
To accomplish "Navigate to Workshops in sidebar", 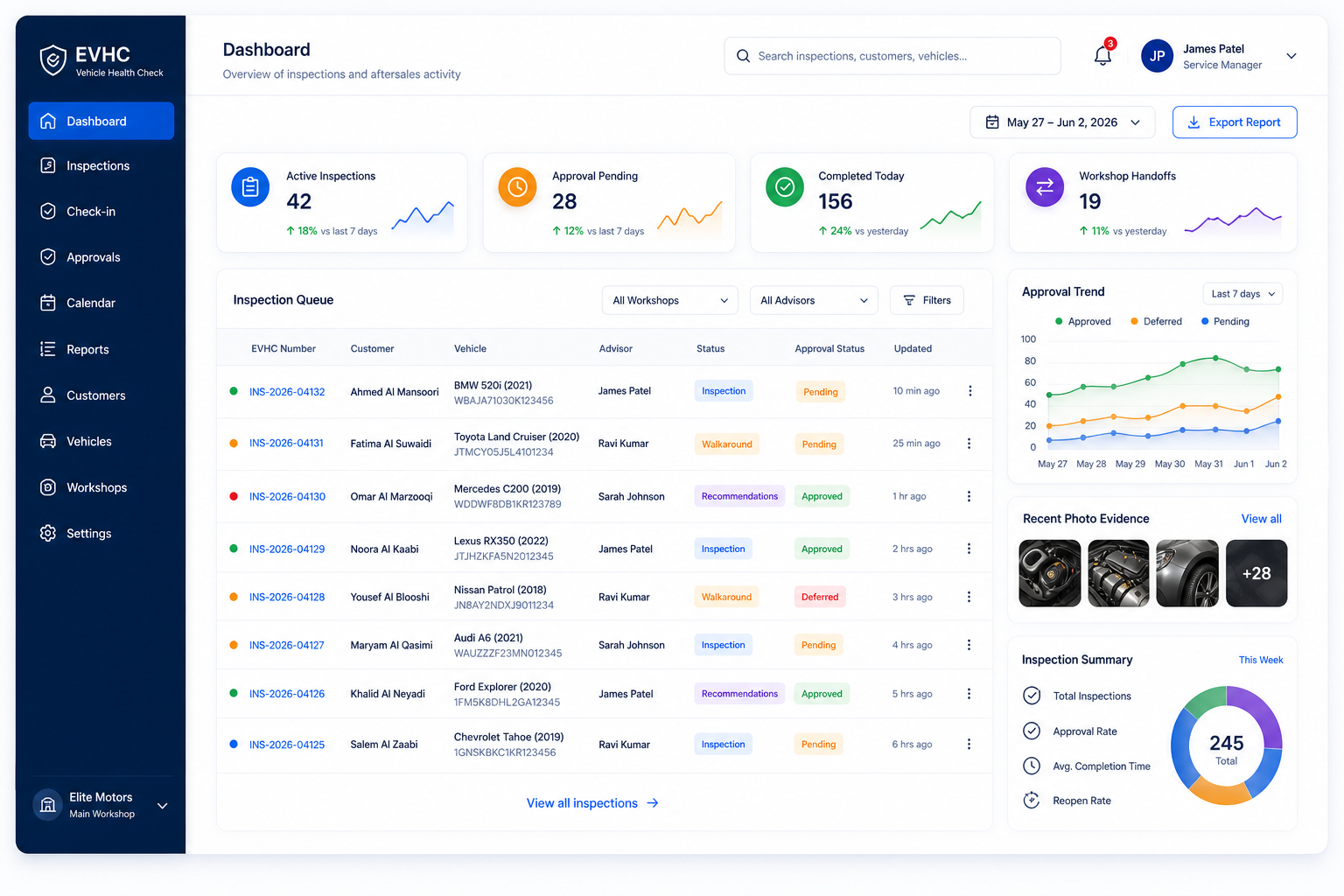I will click(101, 487).
